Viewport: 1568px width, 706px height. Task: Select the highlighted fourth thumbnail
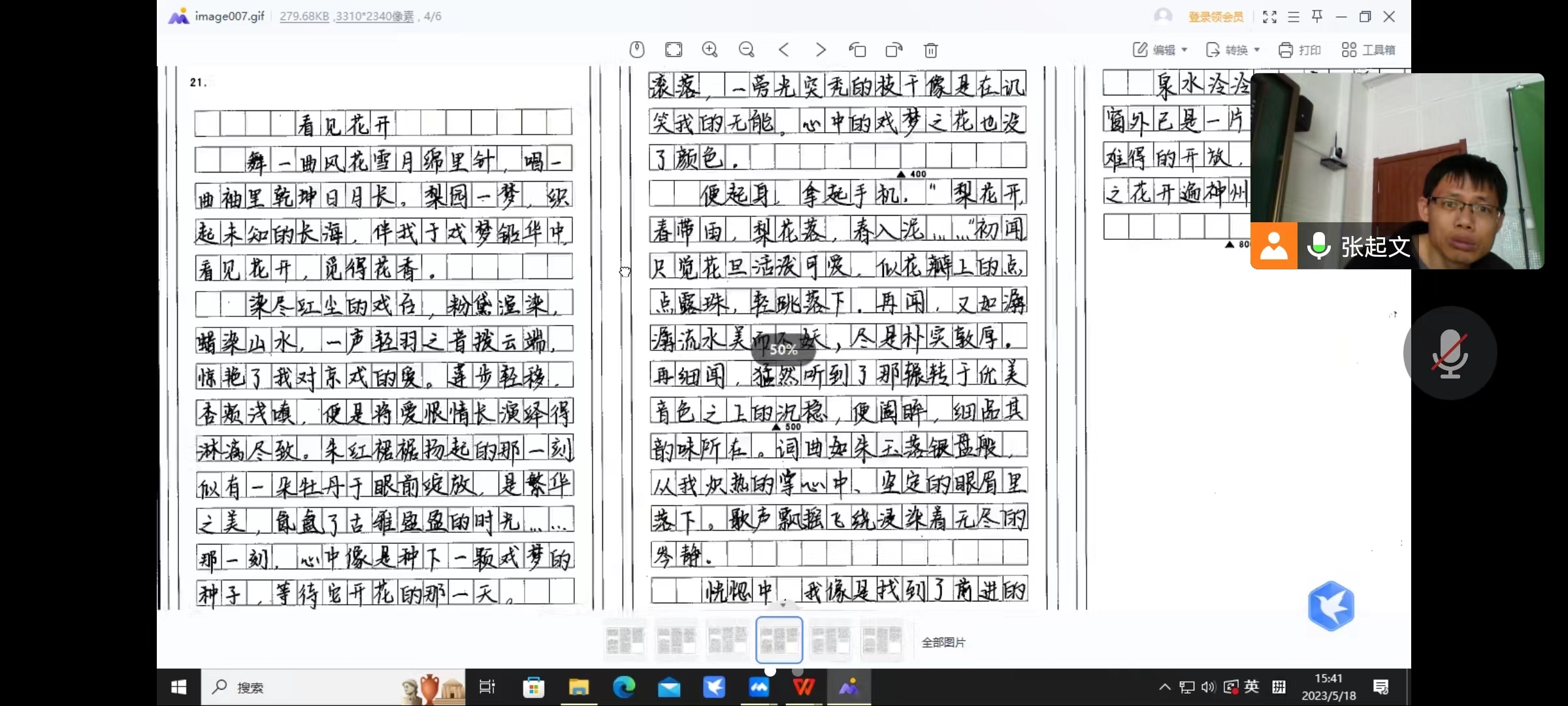[779, 639]
